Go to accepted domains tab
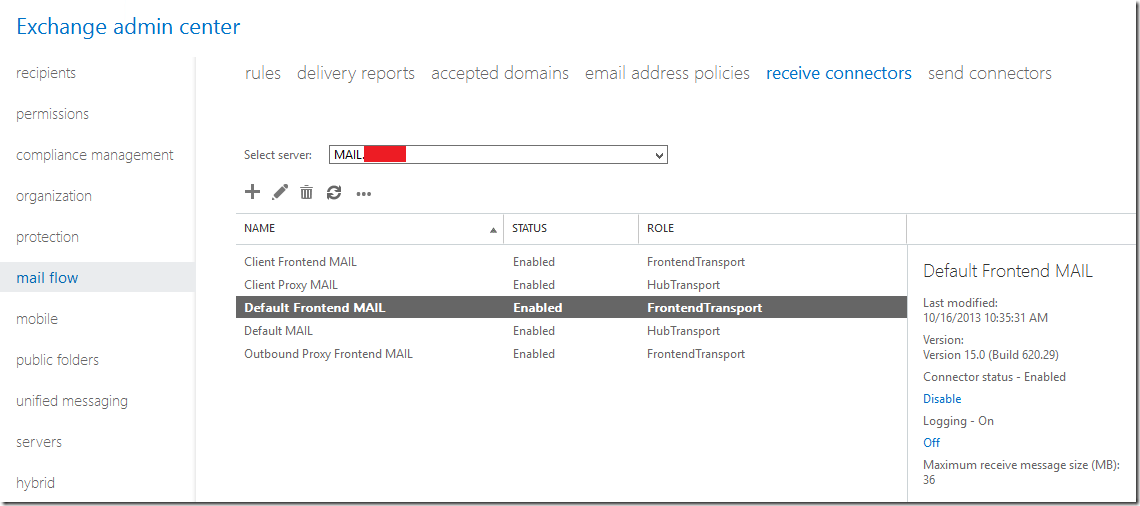This screenshot has width=1140, height=506. click(500, 73)
